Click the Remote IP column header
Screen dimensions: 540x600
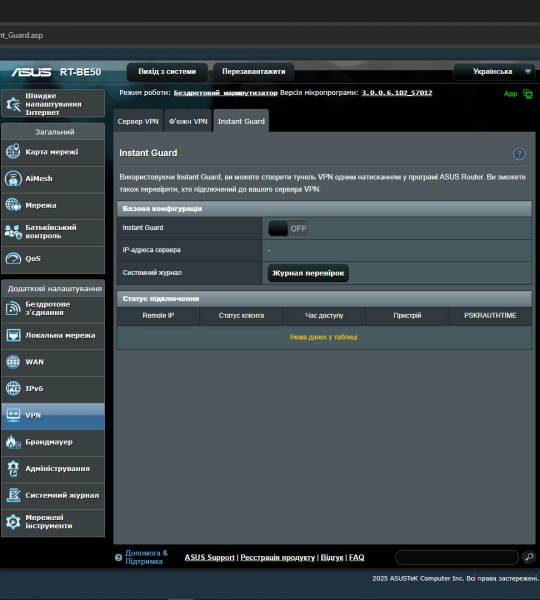[x=158, y=316]
